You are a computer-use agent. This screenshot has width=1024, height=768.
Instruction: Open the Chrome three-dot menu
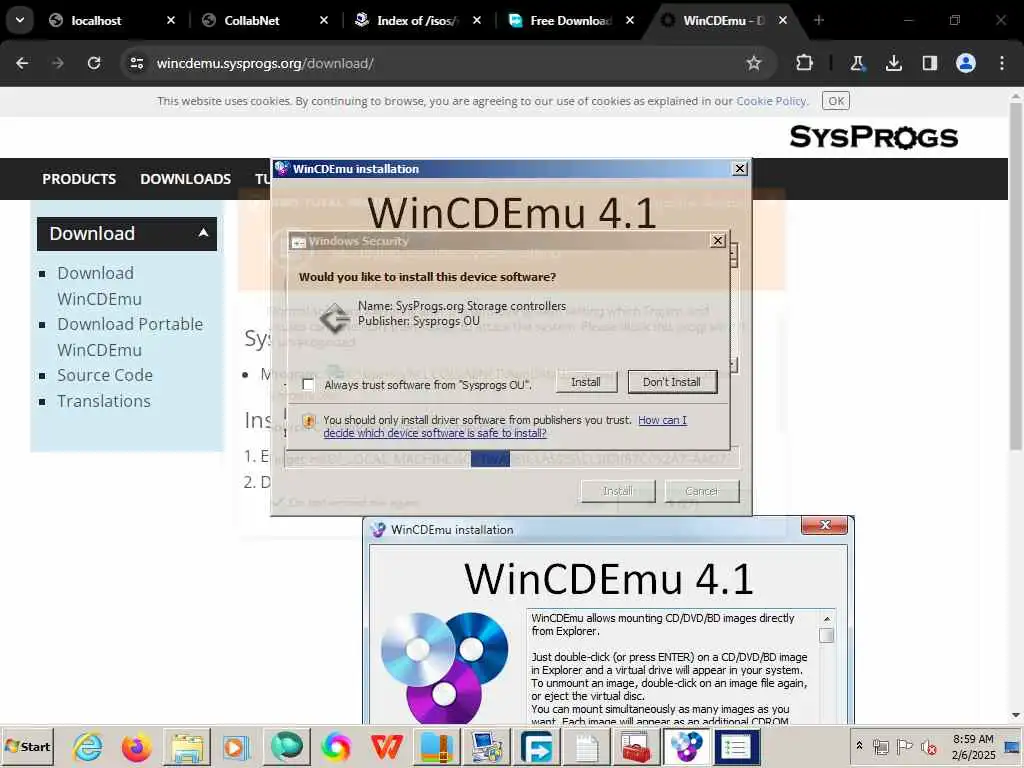tap(1002, 63)
